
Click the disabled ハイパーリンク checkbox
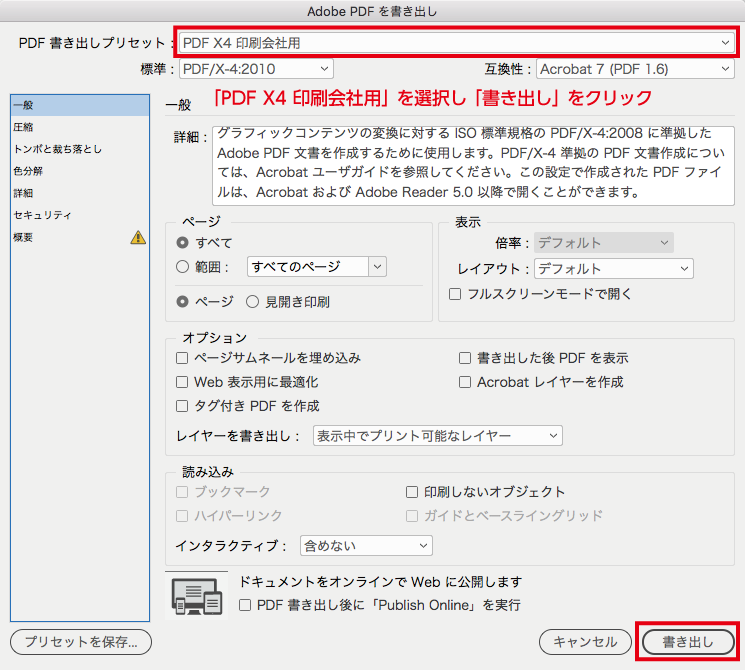182,516
